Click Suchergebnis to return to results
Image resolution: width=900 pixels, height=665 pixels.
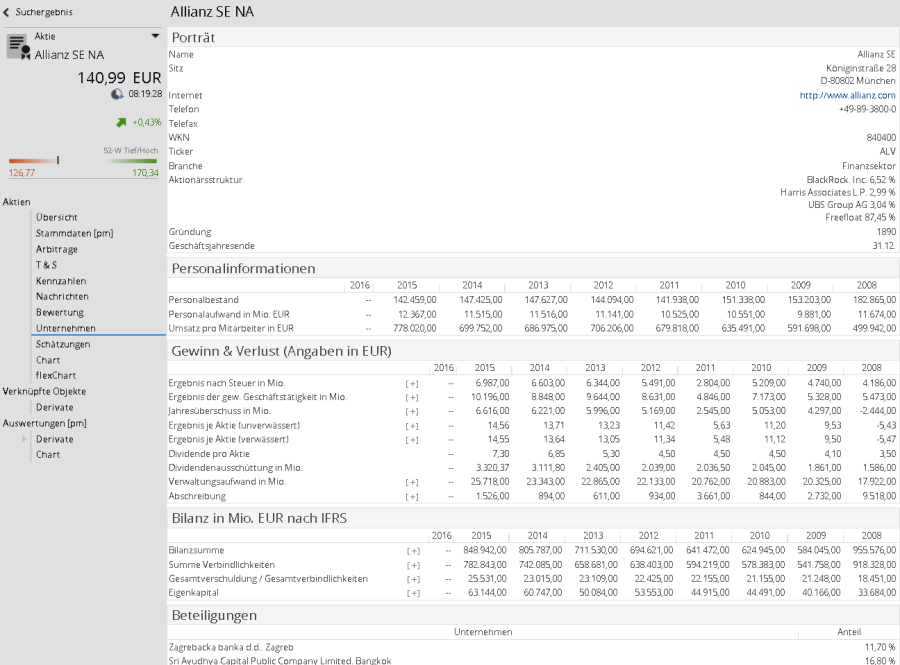[x=44, y=12]
